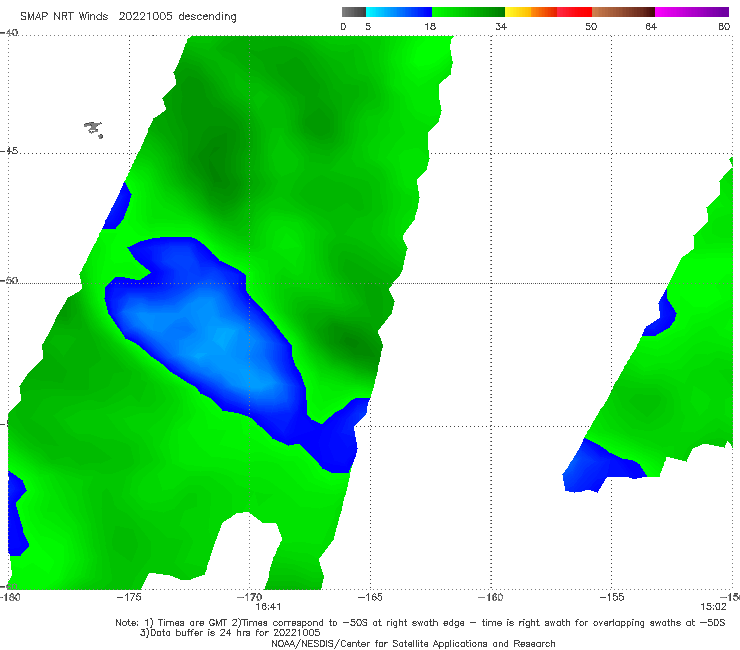Click the '-45' latitude axis label
Image resolution: width=740 pixels, height=650 pixels.
[9, 151]
